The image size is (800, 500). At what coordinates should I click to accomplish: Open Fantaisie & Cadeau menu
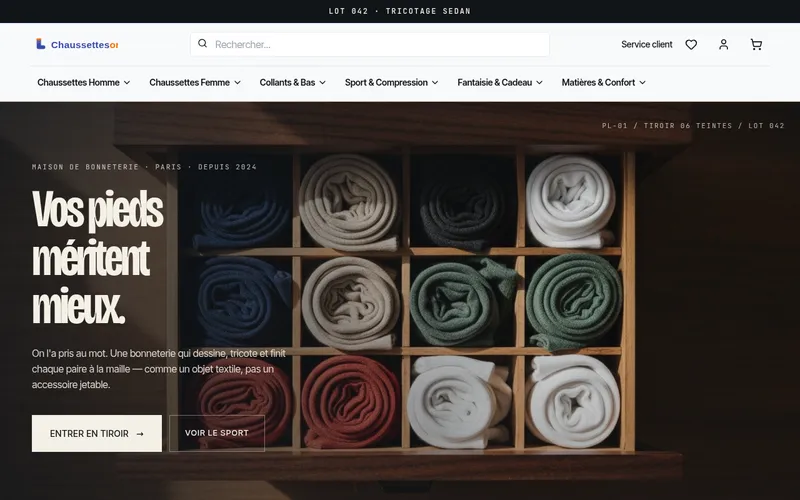pos(500,82)
